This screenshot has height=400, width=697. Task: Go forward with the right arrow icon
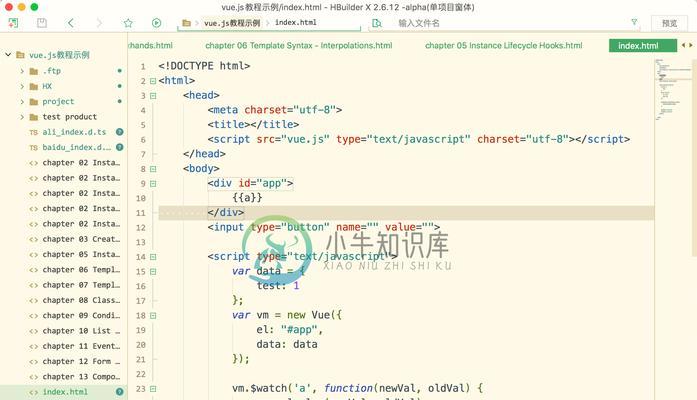(99, 23)
